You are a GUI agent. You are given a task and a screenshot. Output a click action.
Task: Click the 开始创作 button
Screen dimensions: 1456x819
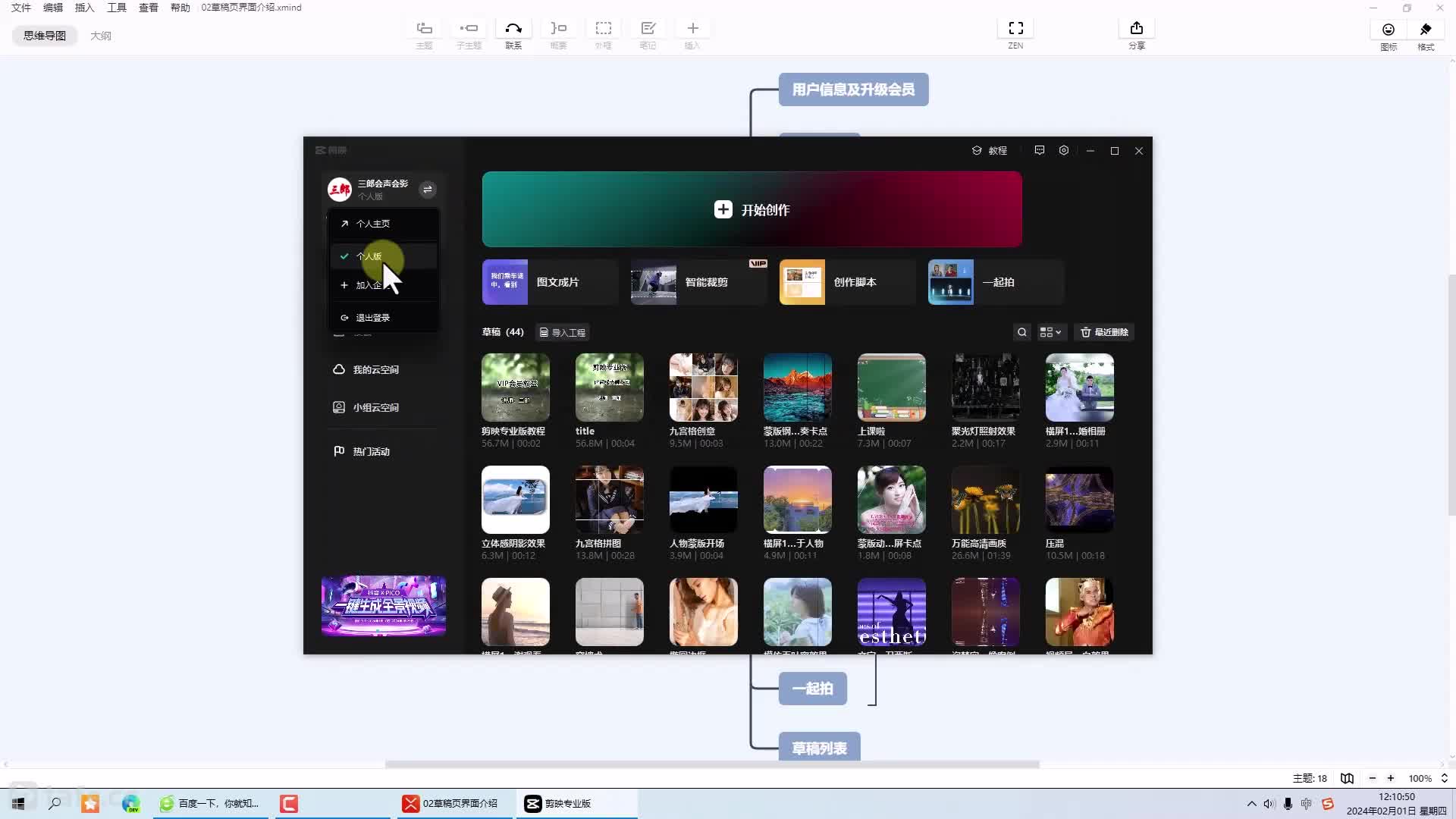pyautogui.click(x=752, y=209)
